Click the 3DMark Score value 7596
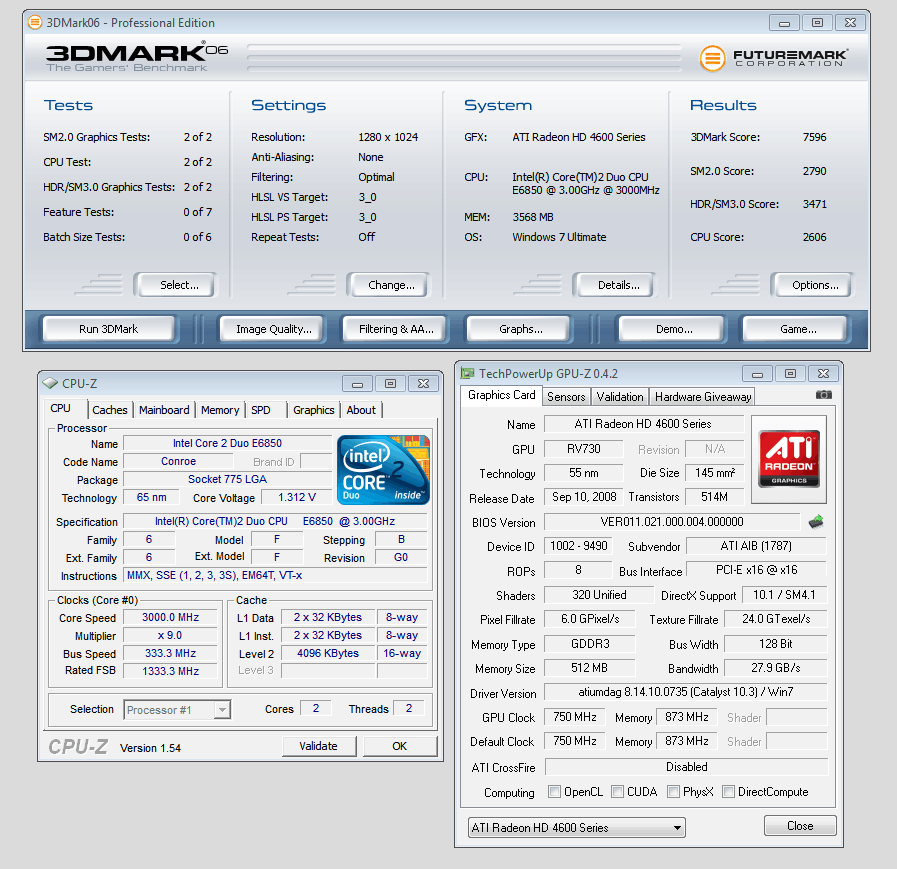The image size is (897, 869). point(814,137)
